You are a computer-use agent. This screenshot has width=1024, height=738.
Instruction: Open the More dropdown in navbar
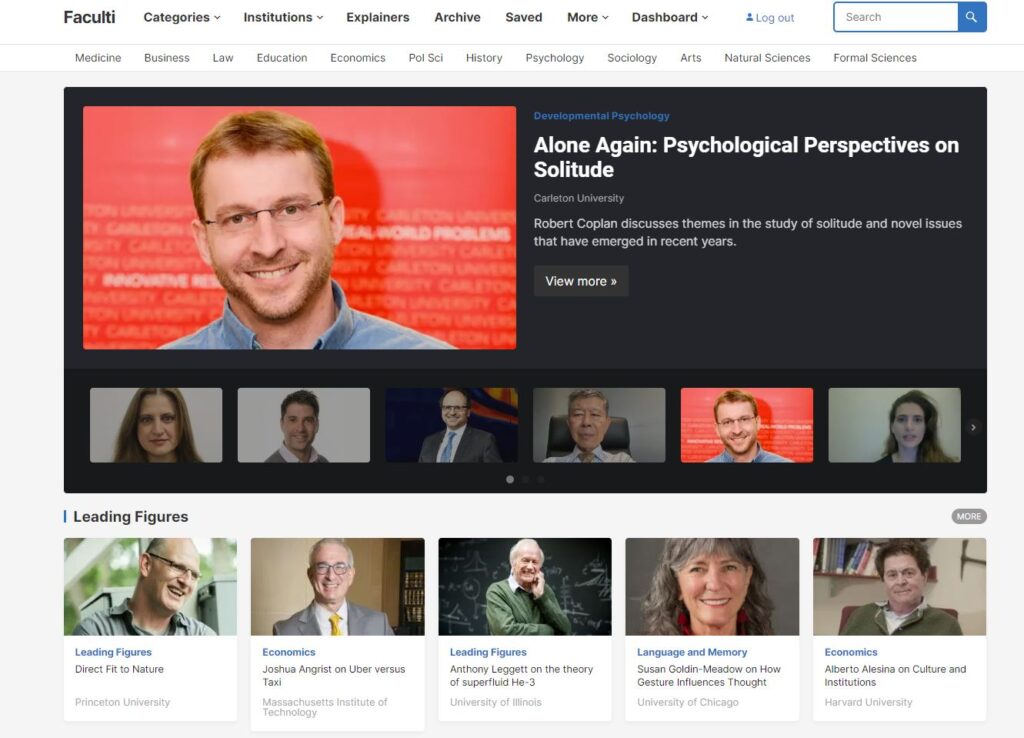pyautogui.click(x=587, y=17)
